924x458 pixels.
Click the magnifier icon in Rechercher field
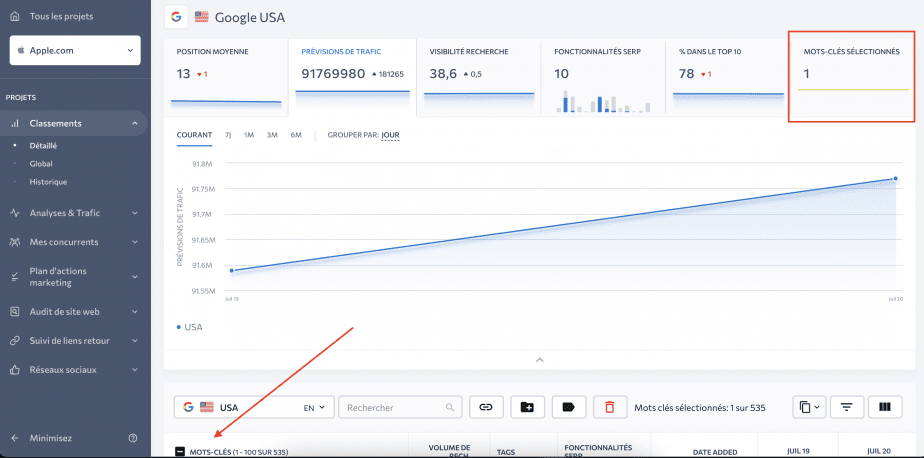[450, 407]
